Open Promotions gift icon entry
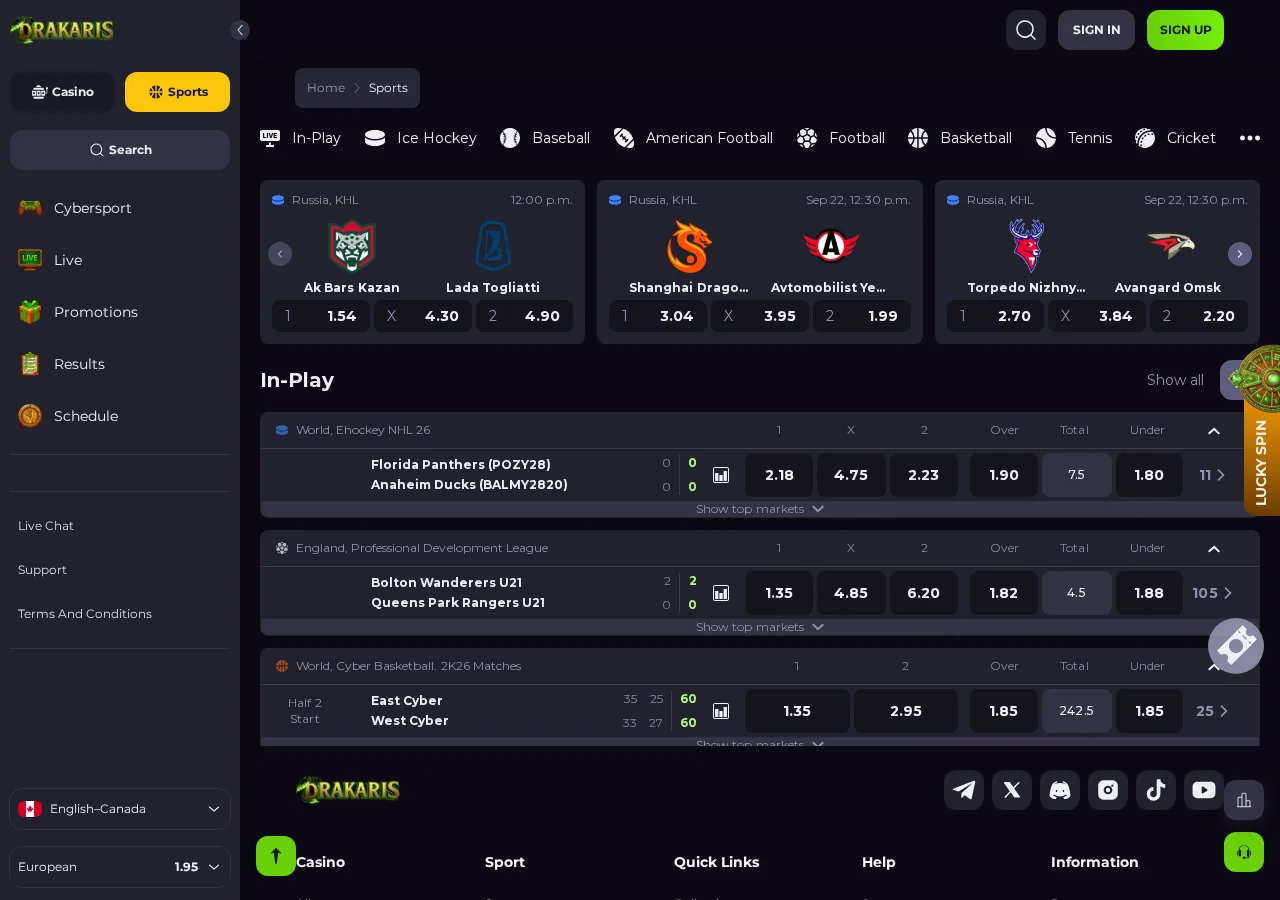1280x900 pixels. tap(120, 312)
